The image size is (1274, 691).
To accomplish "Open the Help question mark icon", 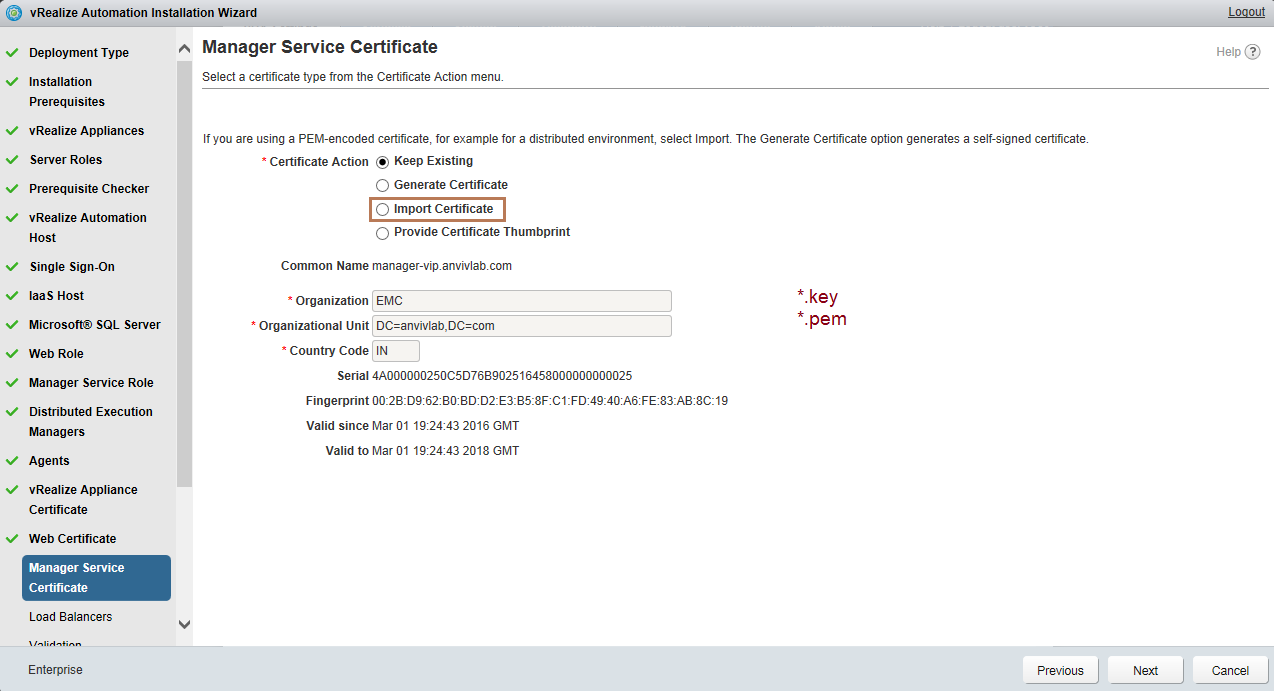I will (x=1253, y=52).
